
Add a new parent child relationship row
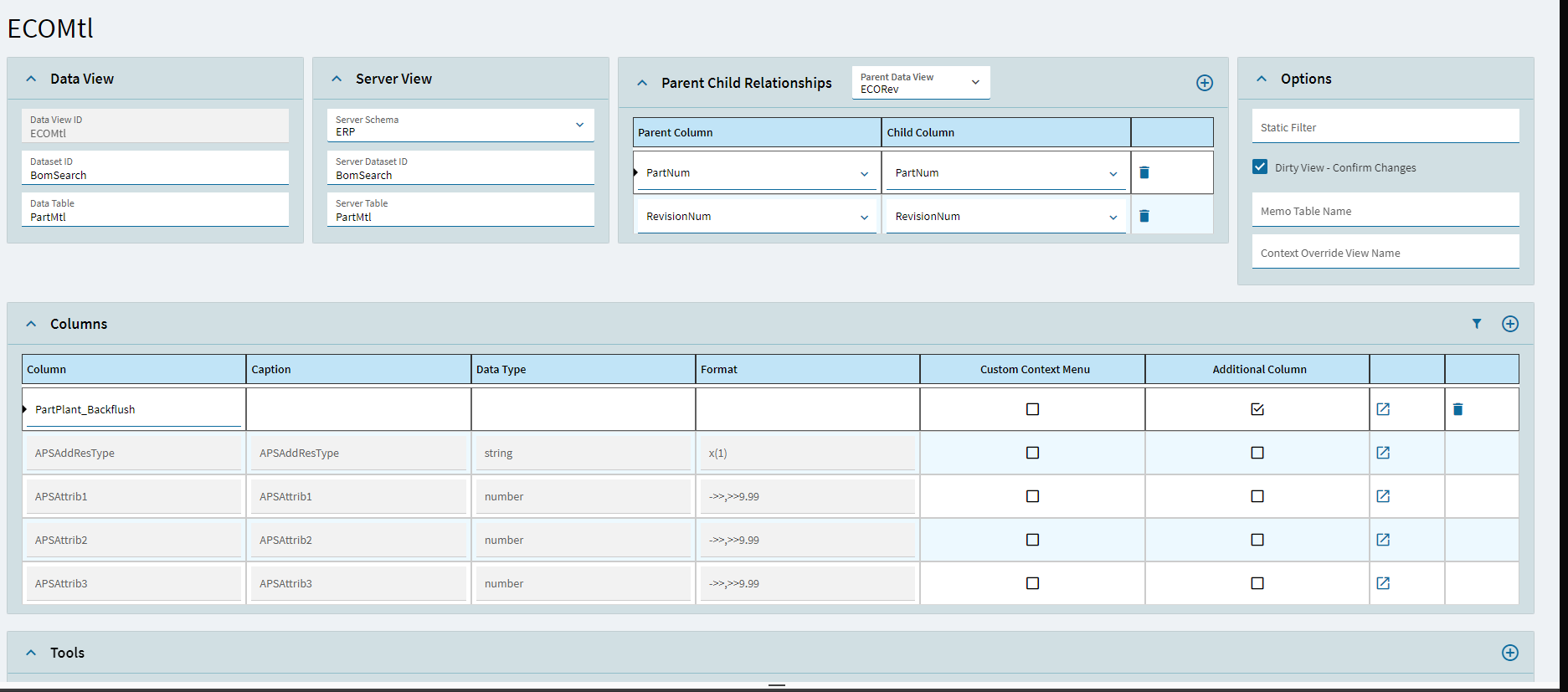point(1204,83)
